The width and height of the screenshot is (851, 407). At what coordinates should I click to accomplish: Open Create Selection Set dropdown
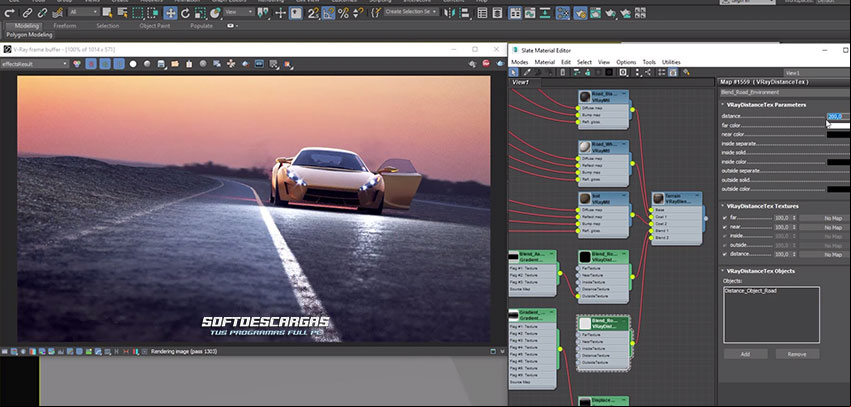pos(411,12)
